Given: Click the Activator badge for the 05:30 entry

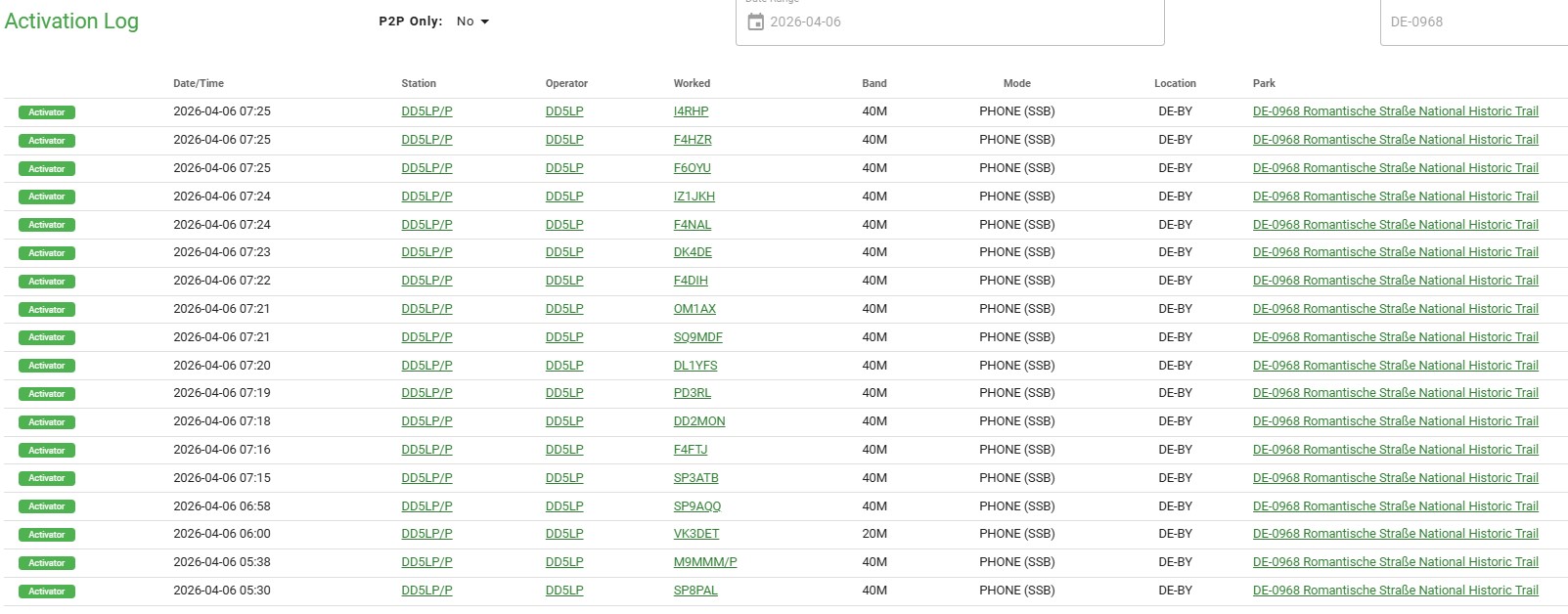Looking at the screenshot, I should 47,592.
